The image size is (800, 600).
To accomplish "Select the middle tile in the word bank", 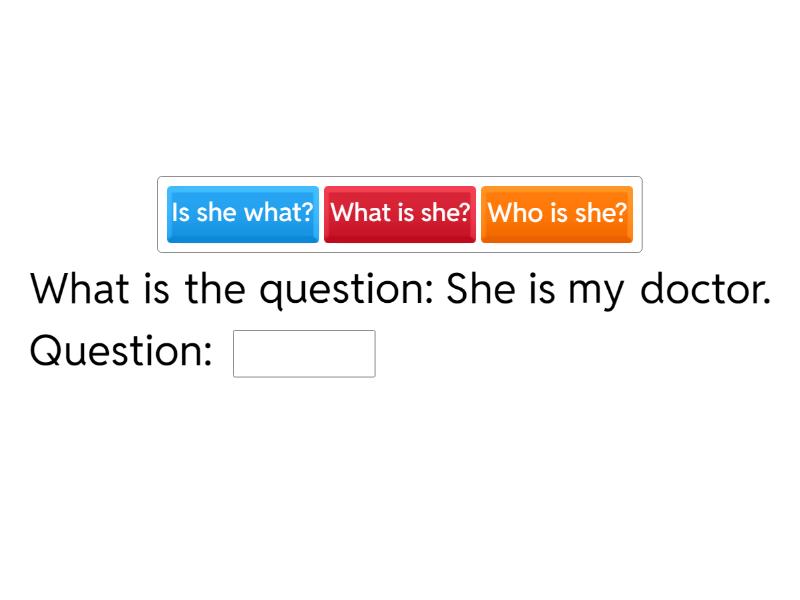I will click(x=400, y=213).
